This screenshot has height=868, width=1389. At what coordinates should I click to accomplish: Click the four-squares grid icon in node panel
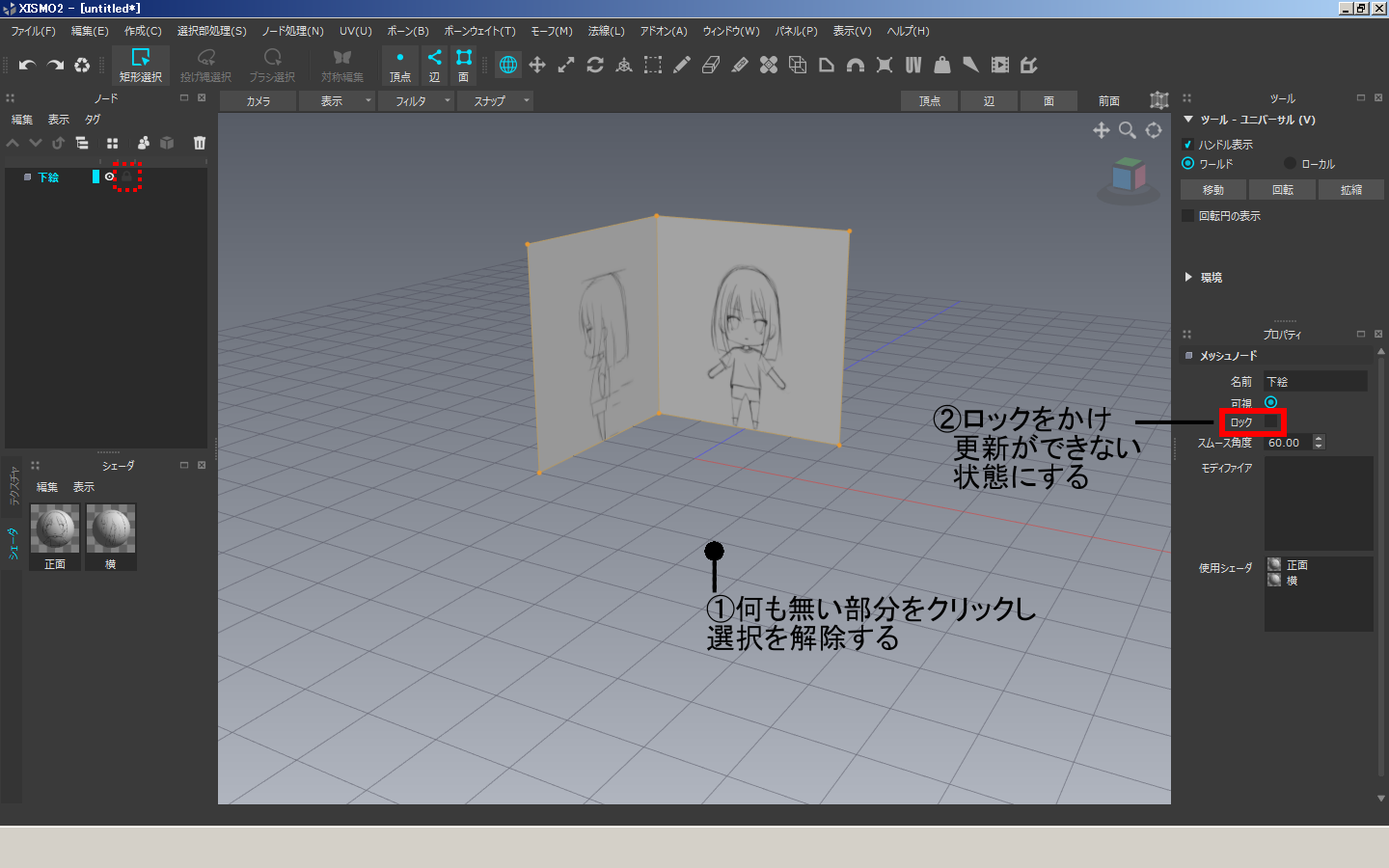click(113, 143)
